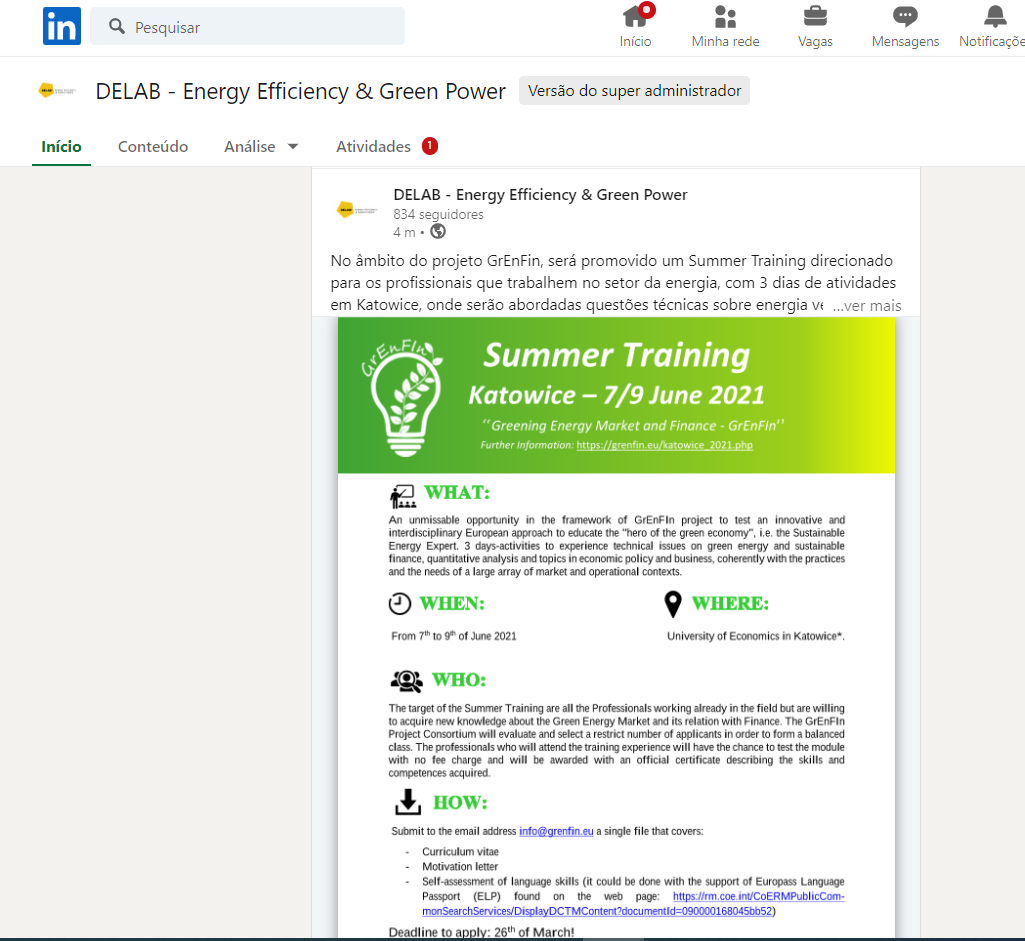Click the 'From 7th to 9th of June 2021' text
This screenshot has height=941, width=1025.
click(454, 635)
